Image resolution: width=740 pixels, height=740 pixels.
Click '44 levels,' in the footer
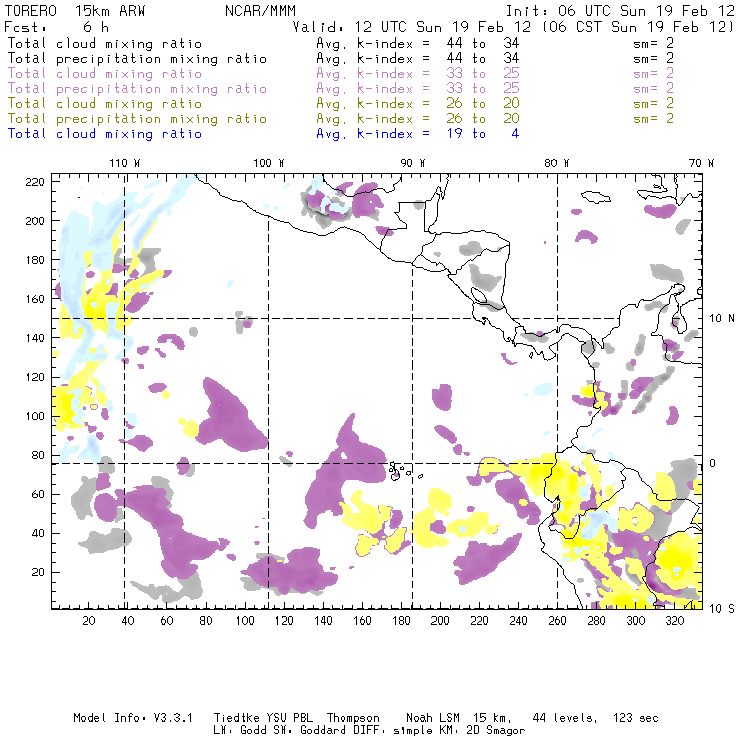[x=565, y=718]
